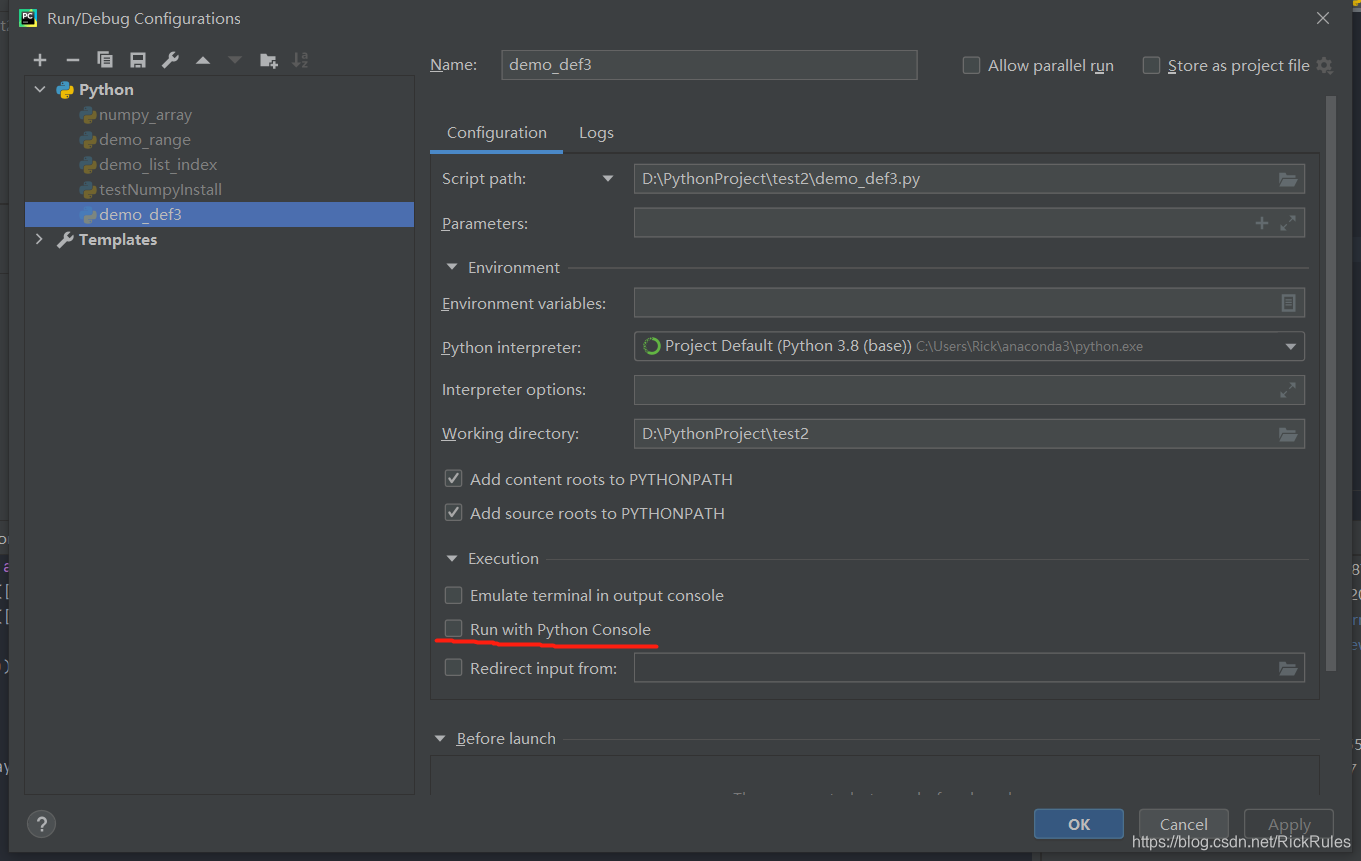1361x861 pixels.
Task: Select demo_range configuration
Action: point(144,140)
